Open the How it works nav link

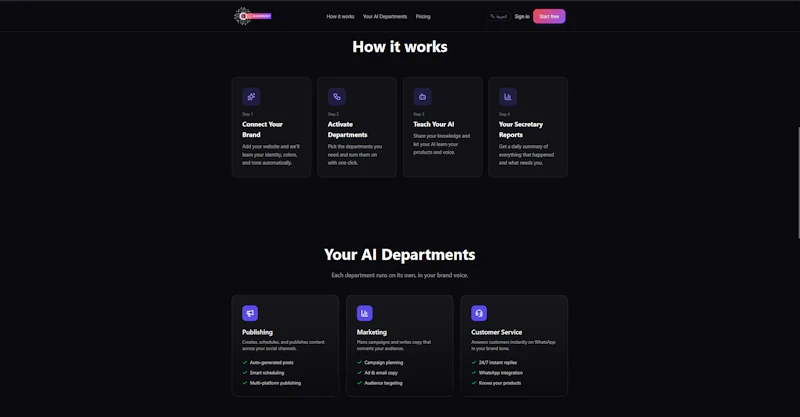[x=340, y=16]
